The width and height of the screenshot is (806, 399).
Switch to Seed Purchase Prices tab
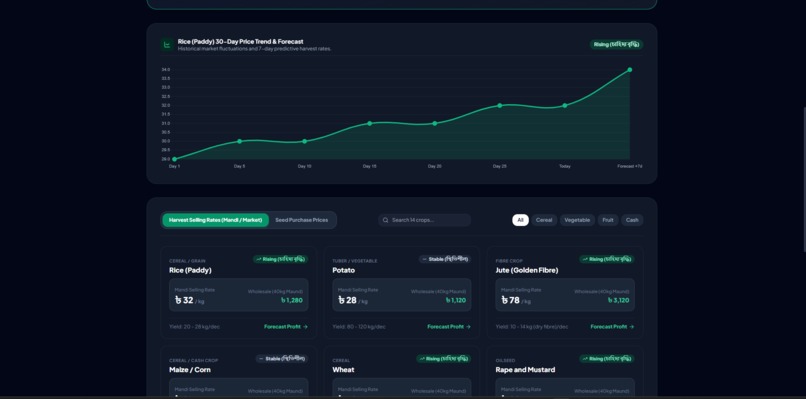pyautogui.click(x=302, y=220)
